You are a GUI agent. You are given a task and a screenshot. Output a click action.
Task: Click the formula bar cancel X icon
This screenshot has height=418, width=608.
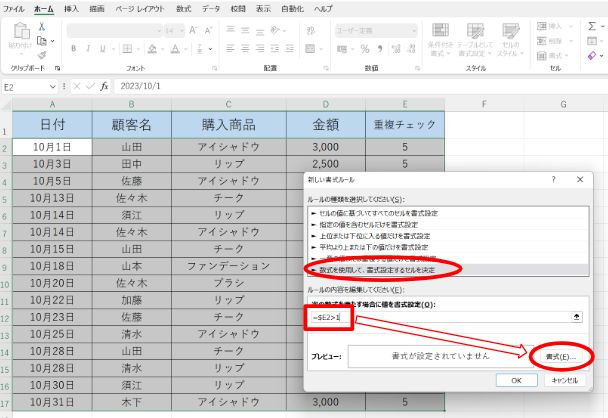(74, 87)
